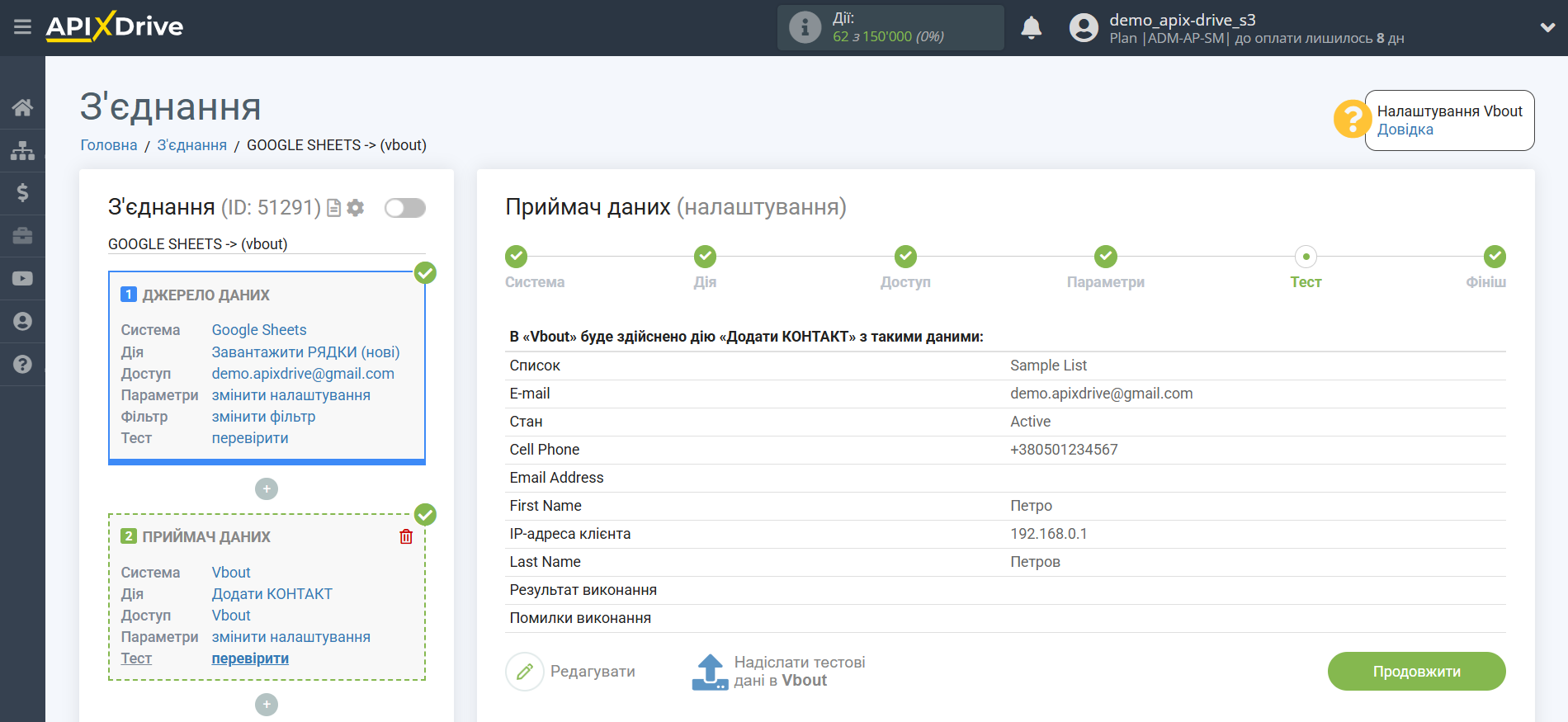Click змінити фільтр link
This screenshot has height=722, width=1568.
pos(263,417)
